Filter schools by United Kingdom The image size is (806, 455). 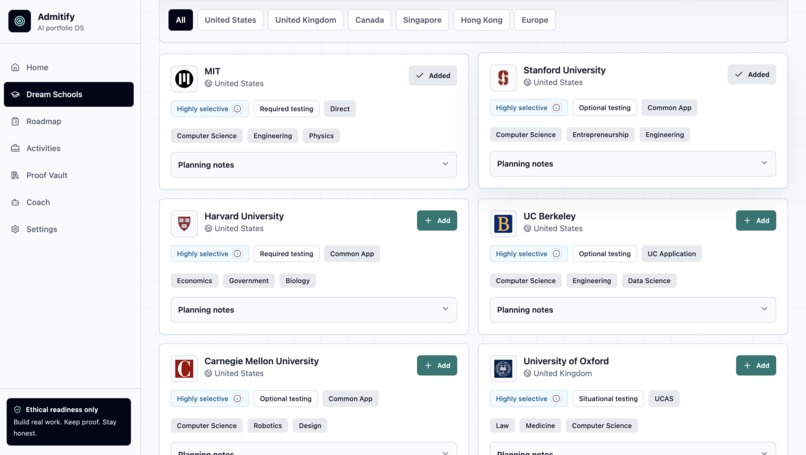pyautogui.click(x=305, y=20)
